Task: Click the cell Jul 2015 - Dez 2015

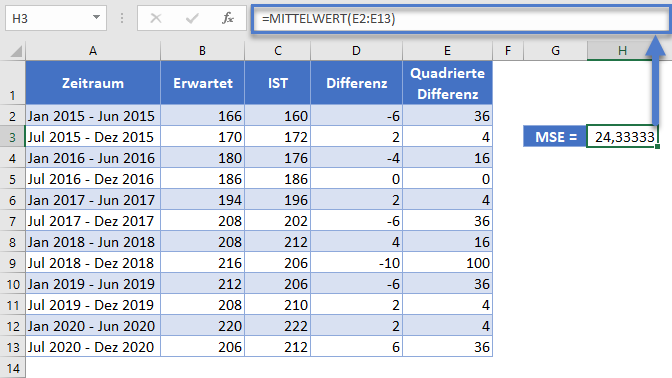Action: 93,137
